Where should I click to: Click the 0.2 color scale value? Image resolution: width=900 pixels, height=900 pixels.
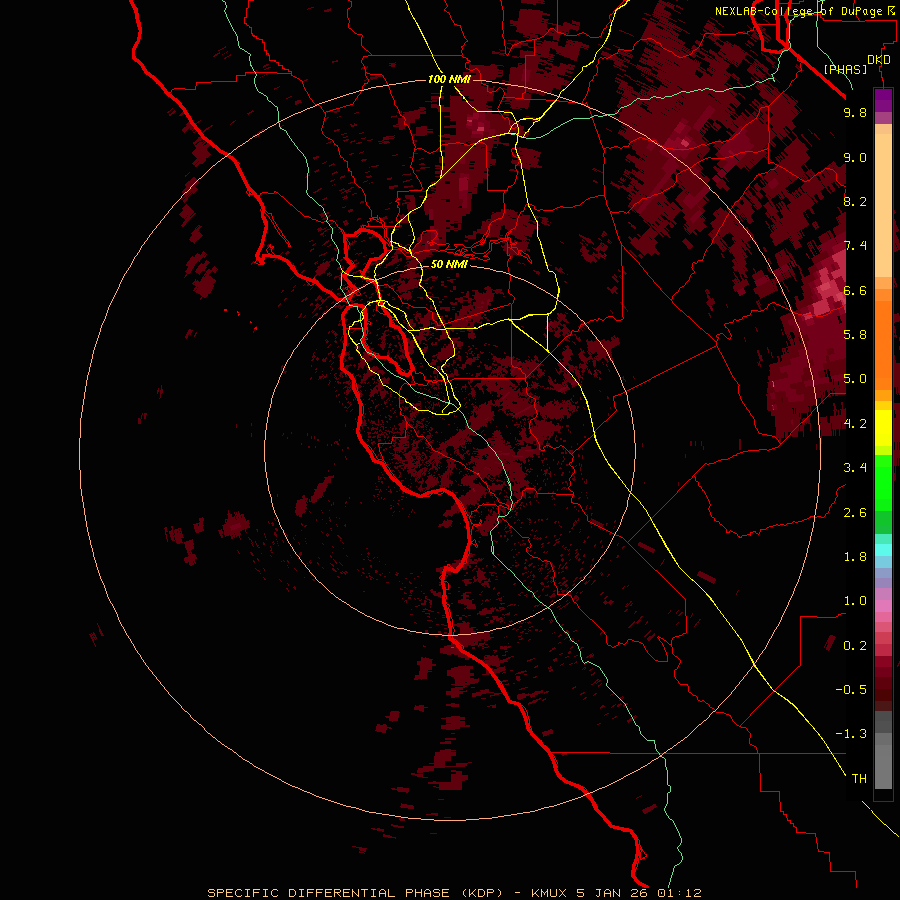point(855,646)
